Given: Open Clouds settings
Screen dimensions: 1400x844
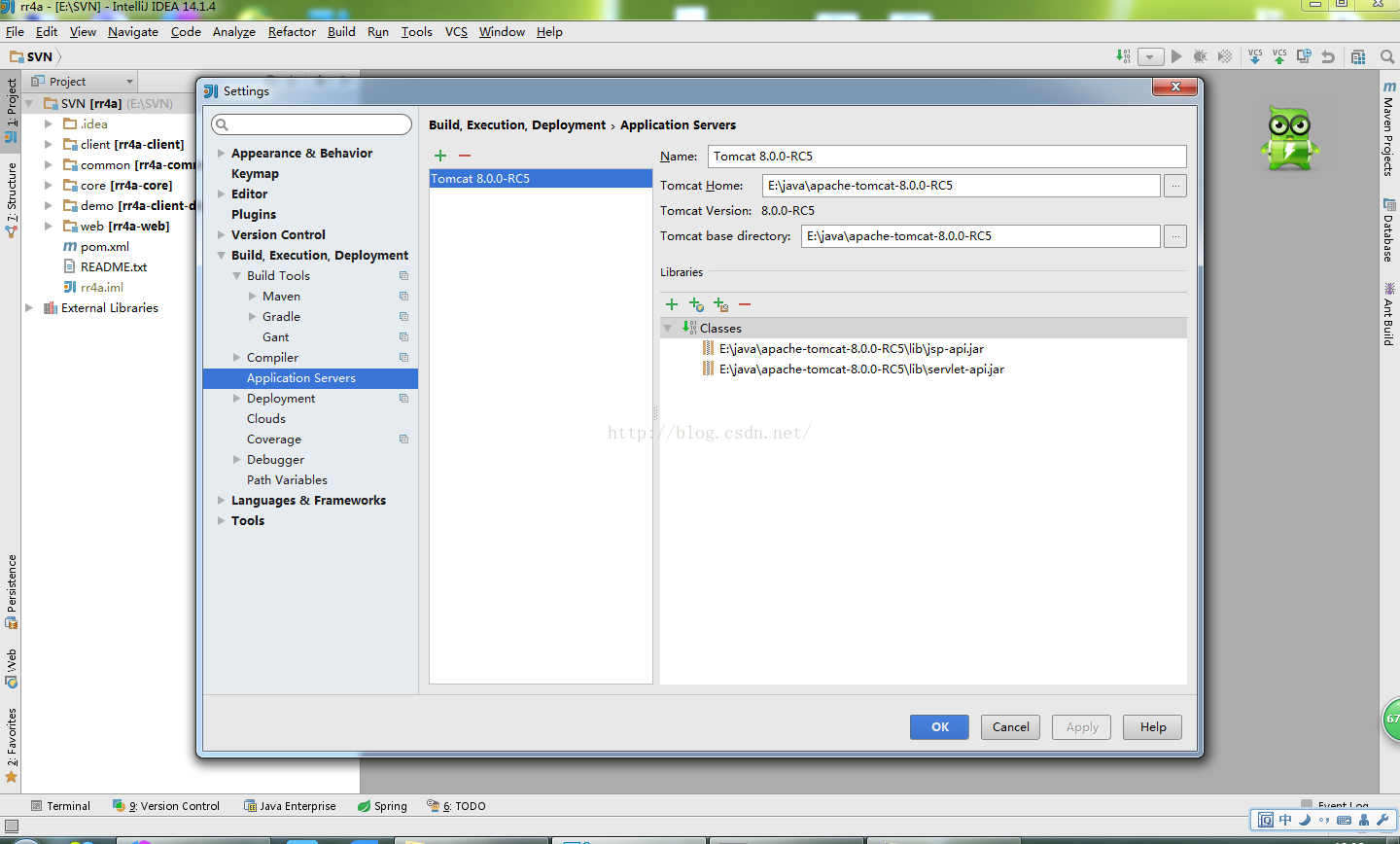Looking at the screenshot, I should 266,419.
